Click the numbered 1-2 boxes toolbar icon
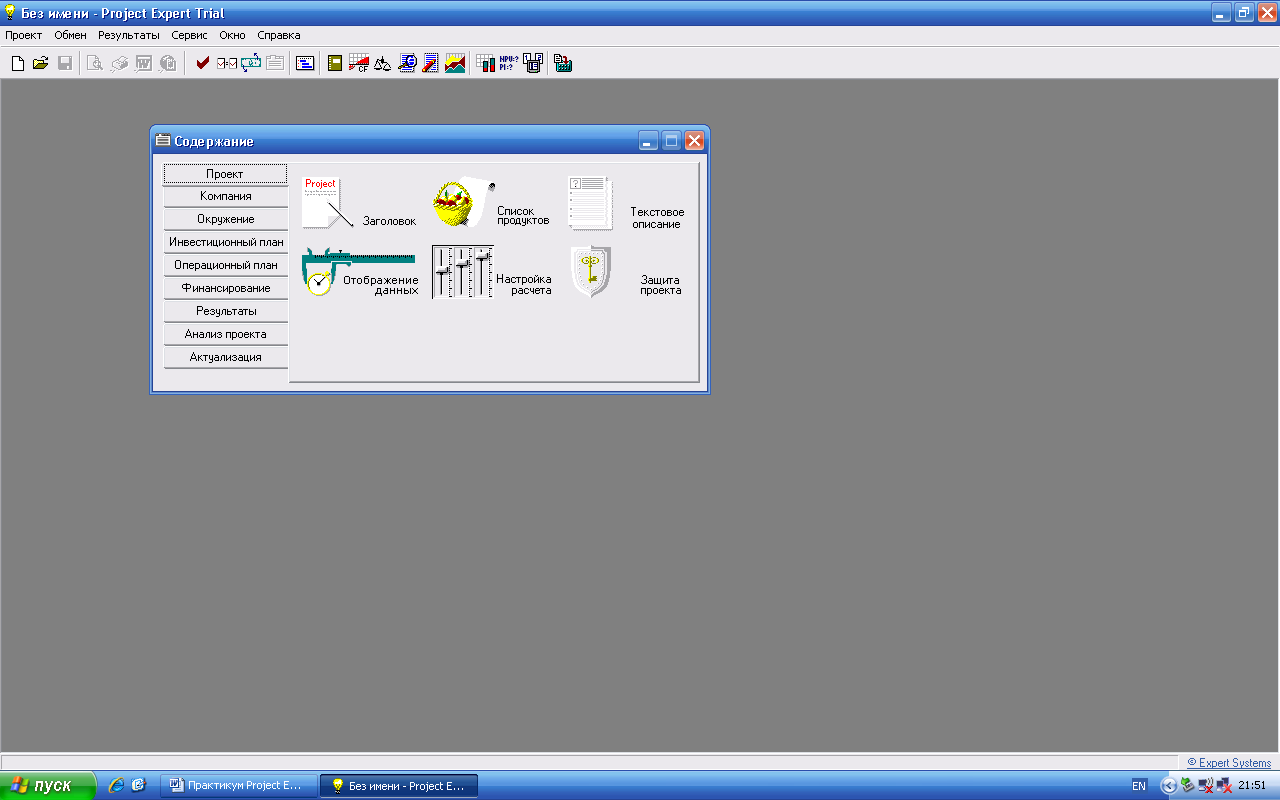 (x=533, y=63)
